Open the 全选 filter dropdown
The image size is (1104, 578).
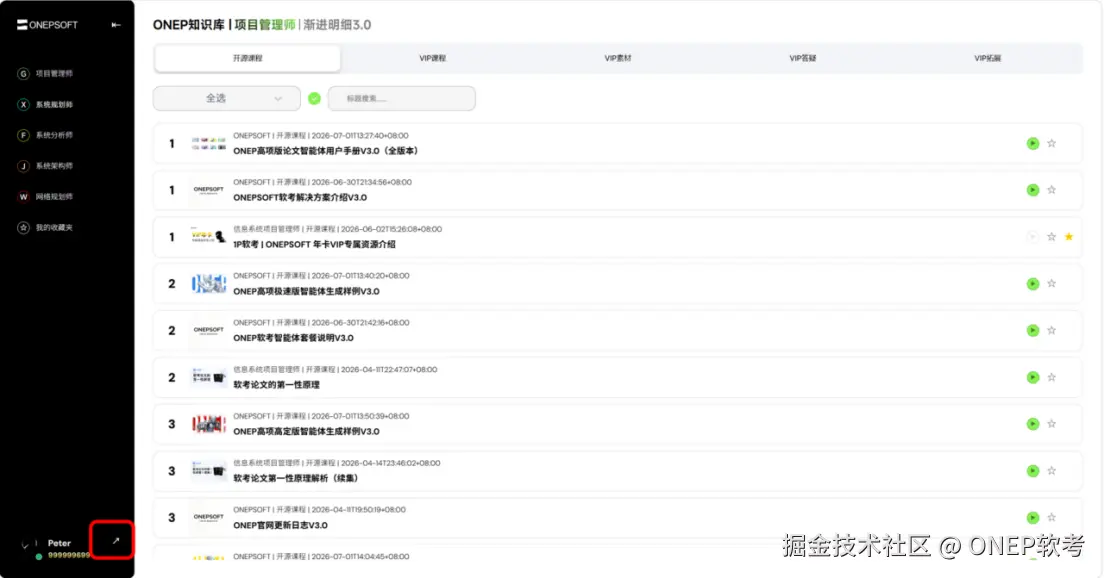pos(227,99)
